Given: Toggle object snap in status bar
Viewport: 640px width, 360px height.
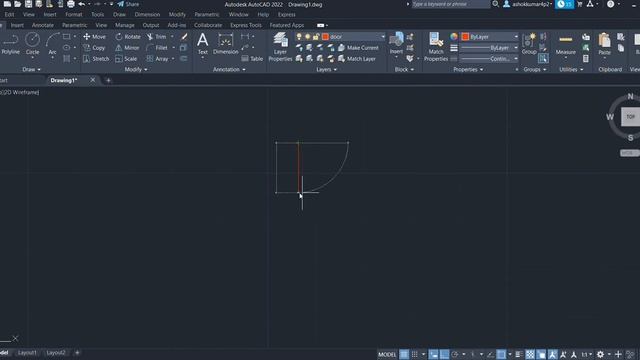Looking at the screenshot, I should coord(501,354).
